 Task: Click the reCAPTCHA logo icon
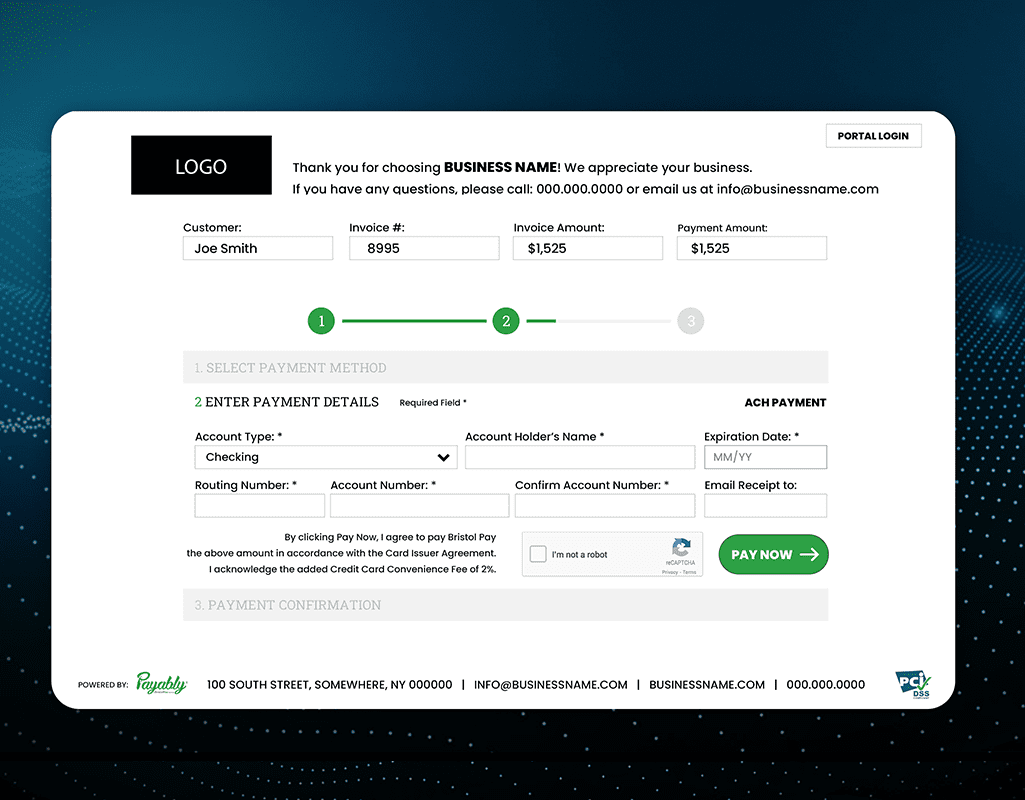[681, 549]
